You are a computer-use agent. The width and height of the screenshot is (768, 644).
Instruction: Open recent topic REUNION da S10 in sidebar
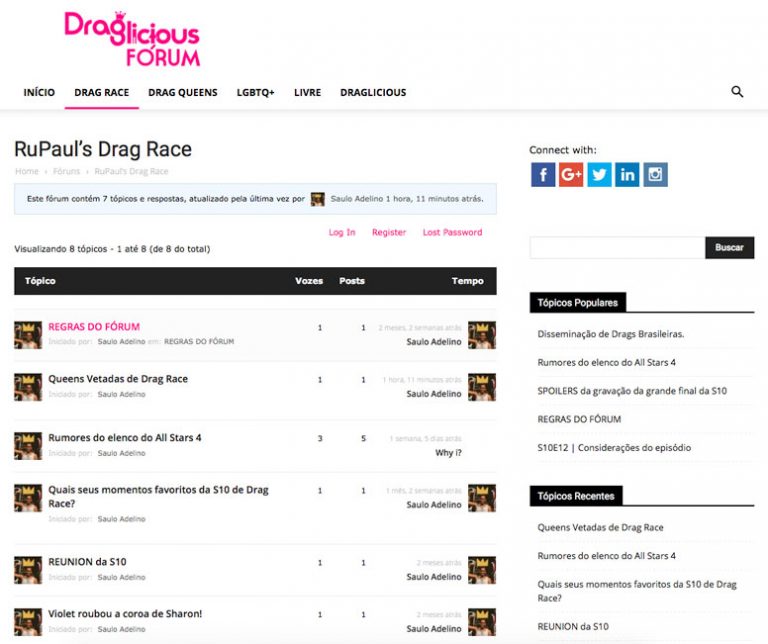click(x=573, y=626)
